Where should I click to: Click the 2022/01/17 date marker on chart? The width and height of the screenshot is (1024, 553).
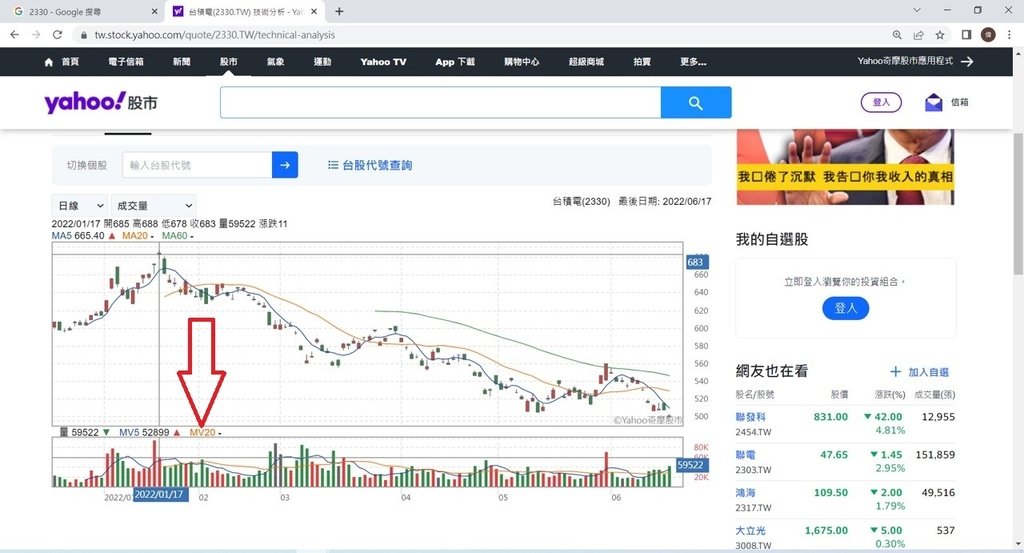161,494
